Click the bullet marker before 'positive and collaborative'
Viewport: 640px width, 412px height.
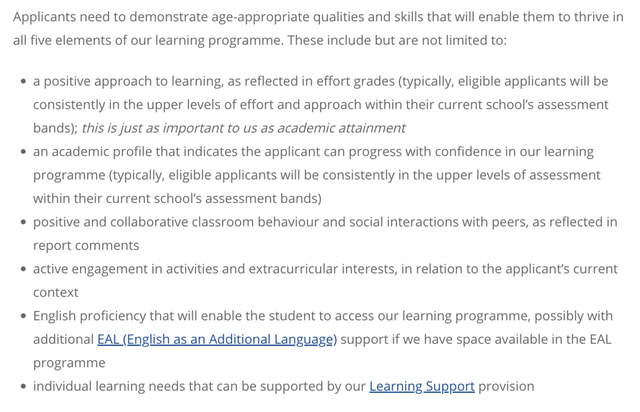[x=23, y=223]
